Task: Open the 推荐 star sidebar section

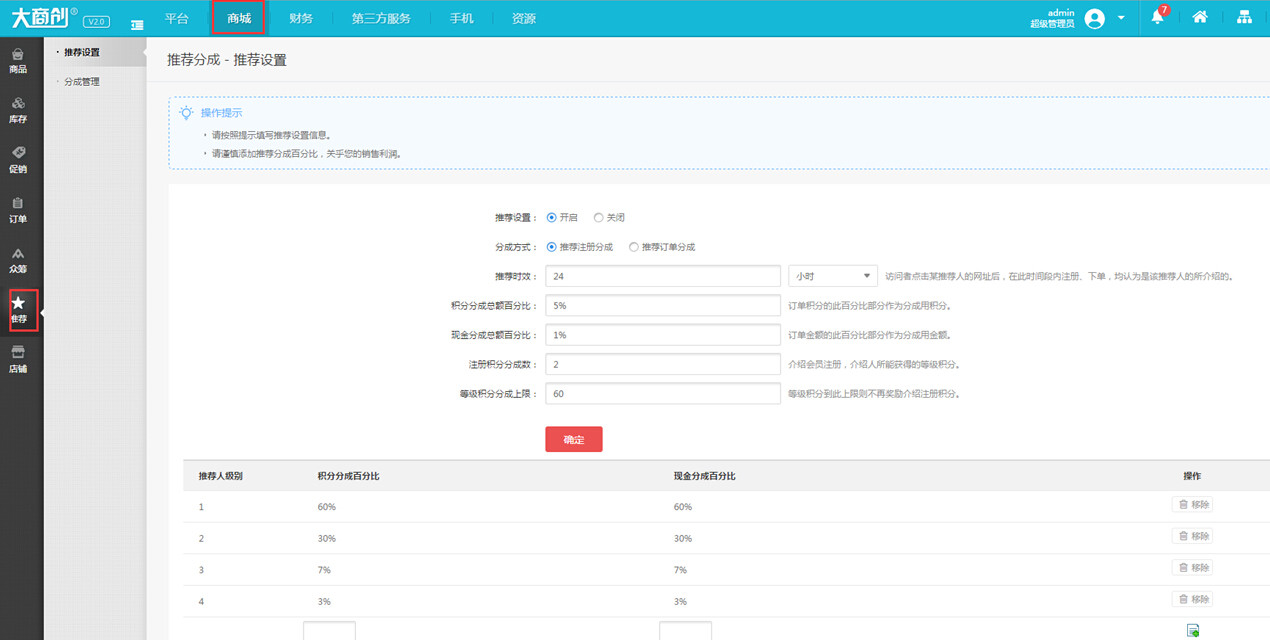Action: 18,310
